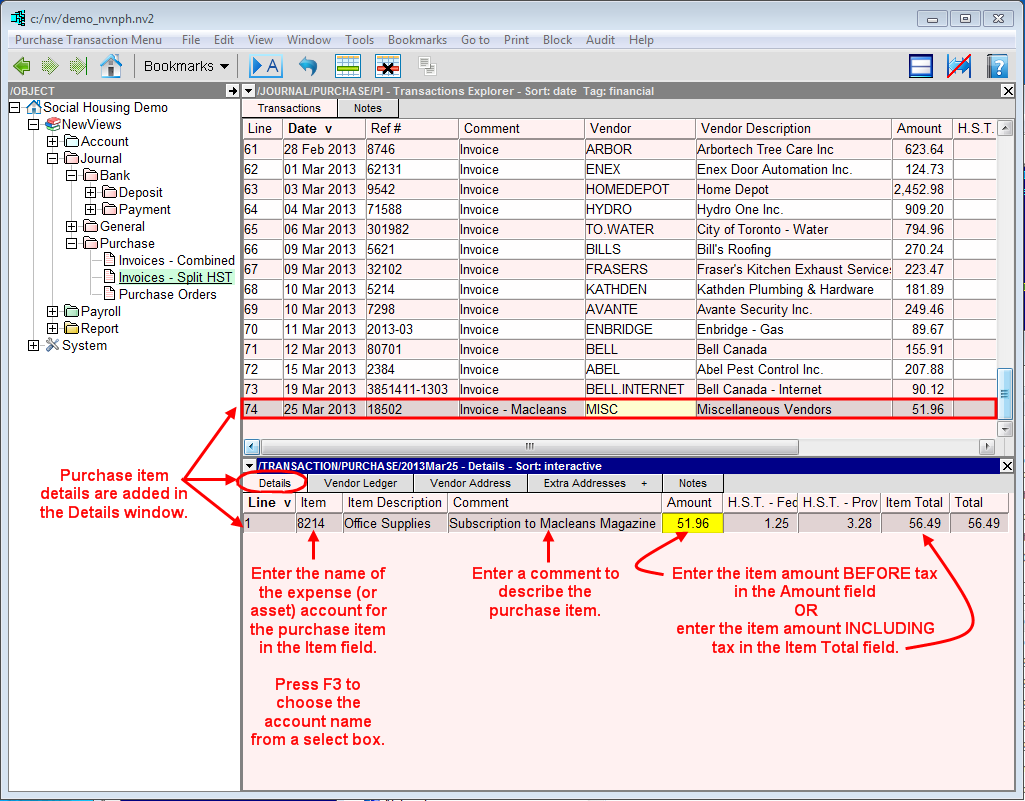Click the yellow Amount cell showing 51.96
Image resolution: width=1025 pixels, height=801 pixels.
pos(692,523)
